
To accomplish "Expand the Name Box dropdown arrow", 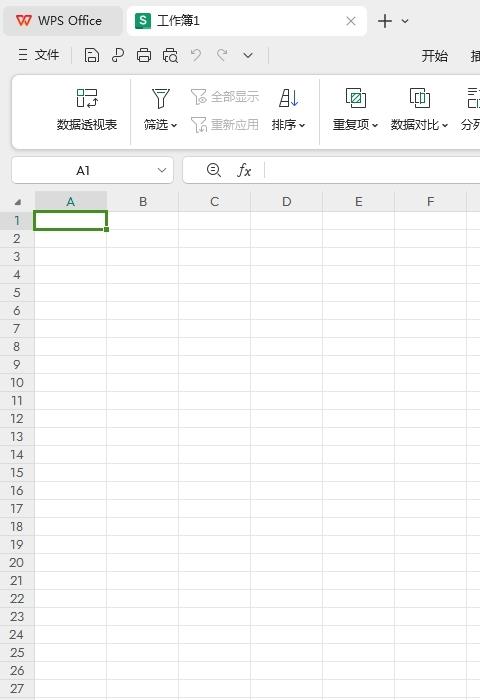I will (x=162, y=170).
